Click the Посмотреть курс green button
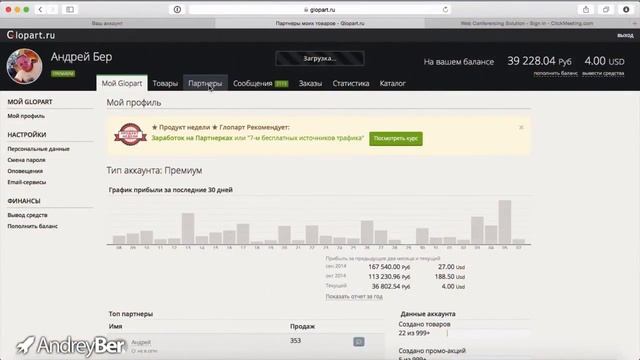The height and width of the screenshot is (360, 640). point(396,138)
